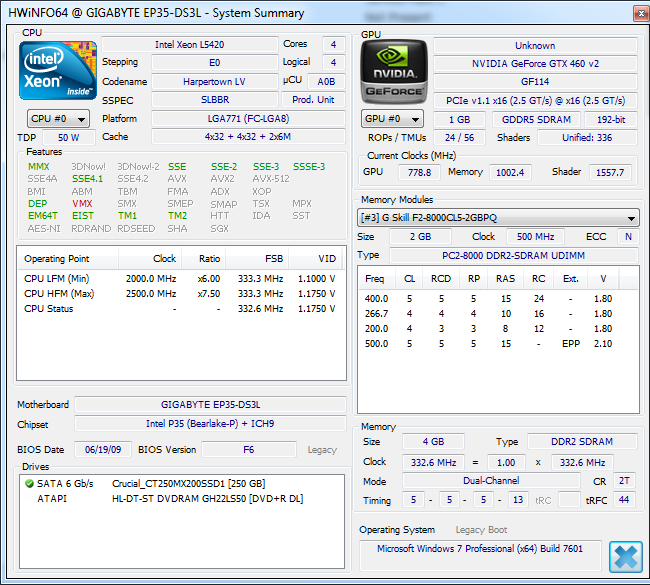The height and width of the screenshot is (585, 650).
Task: Click the red VMX feature label
Action: [x=82, y=204]
